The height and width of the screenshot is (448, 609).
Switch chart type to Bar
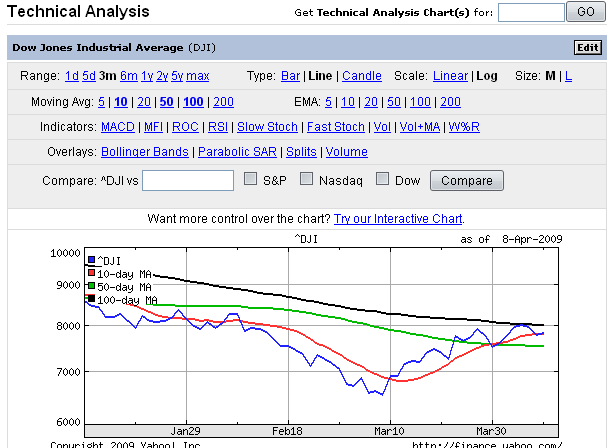[x=291, y=76]
